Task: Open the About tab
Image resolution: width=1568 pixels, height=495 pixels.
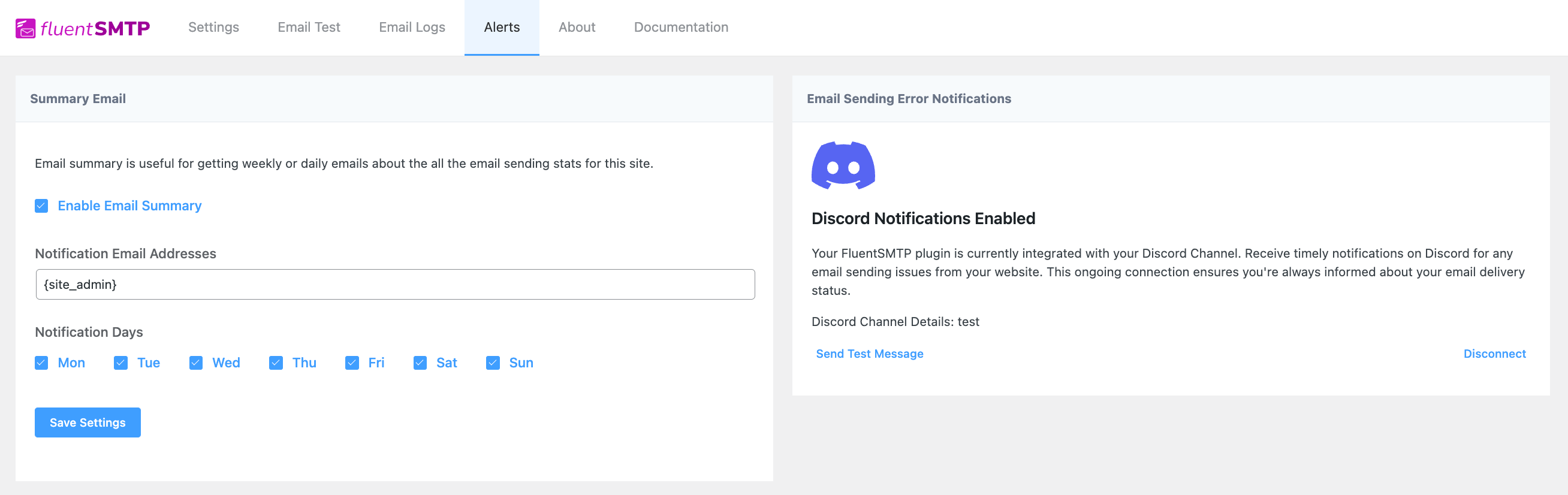Action: pyautogui.click(x=577, y=28)
